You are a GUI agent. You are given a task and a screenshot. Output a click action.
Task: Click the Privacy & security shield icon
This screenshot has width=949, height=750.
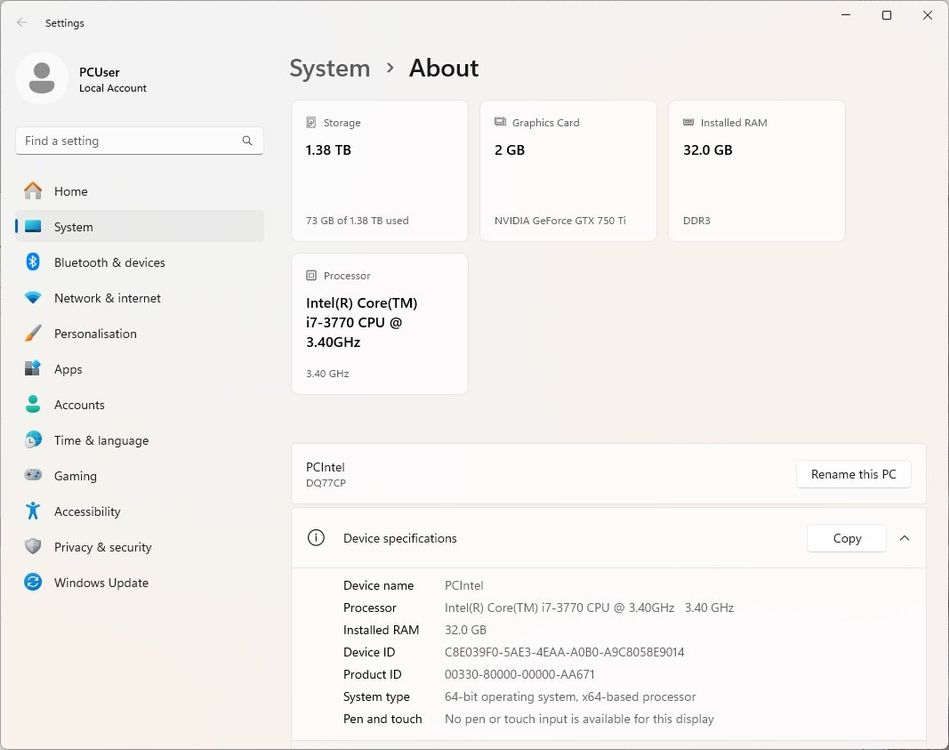coord(33,547)
